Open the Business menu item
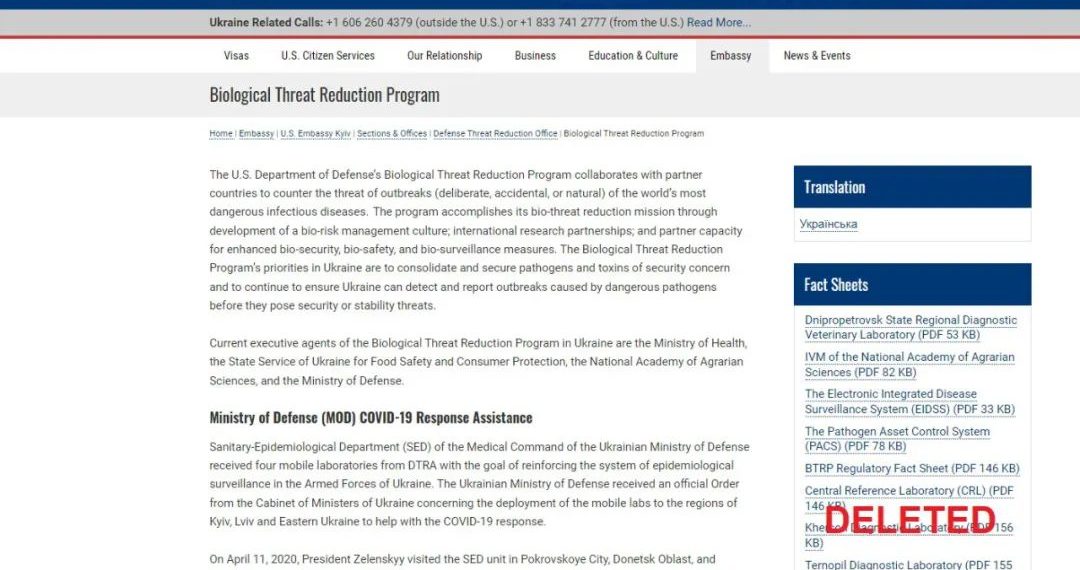1080x570 pixels. [x=535, y=56]
